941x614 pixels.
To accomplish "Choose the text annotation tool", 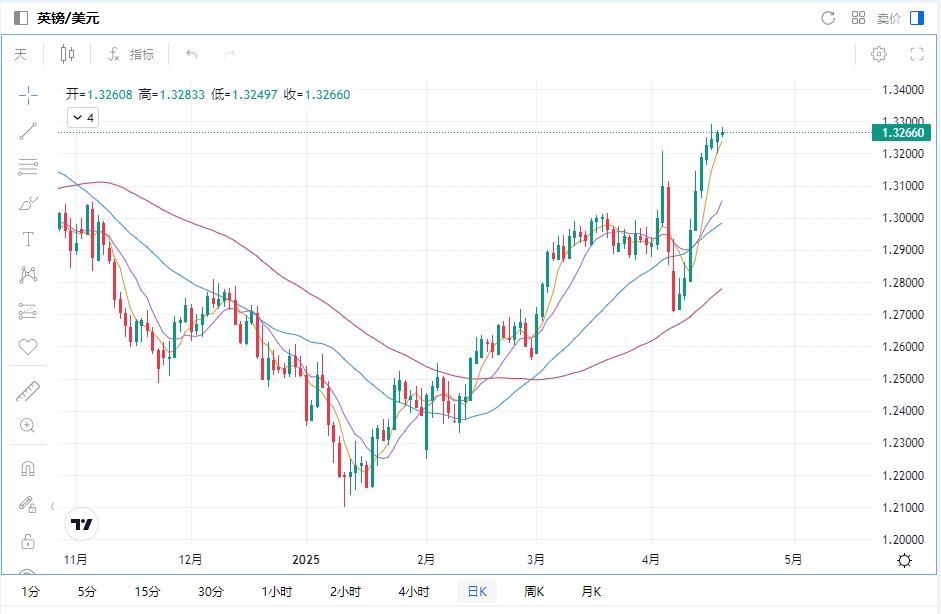I will (28, 239).
